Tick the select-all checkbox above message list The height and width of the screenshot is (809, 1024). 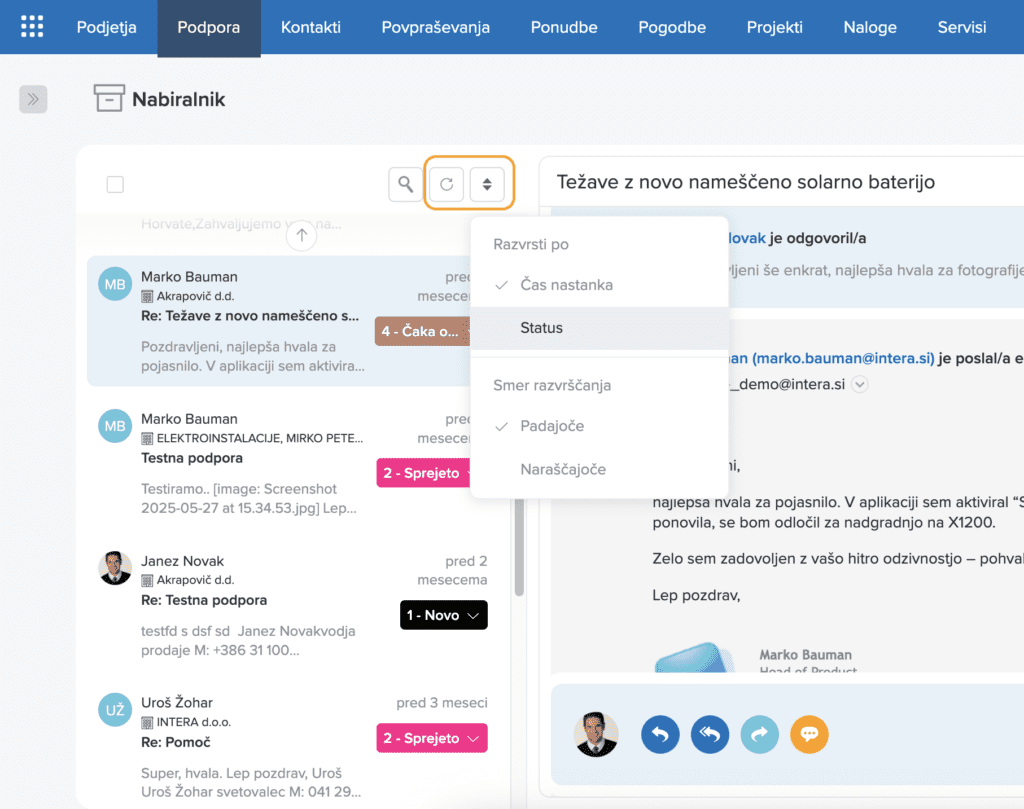click(x=115, y=184)
